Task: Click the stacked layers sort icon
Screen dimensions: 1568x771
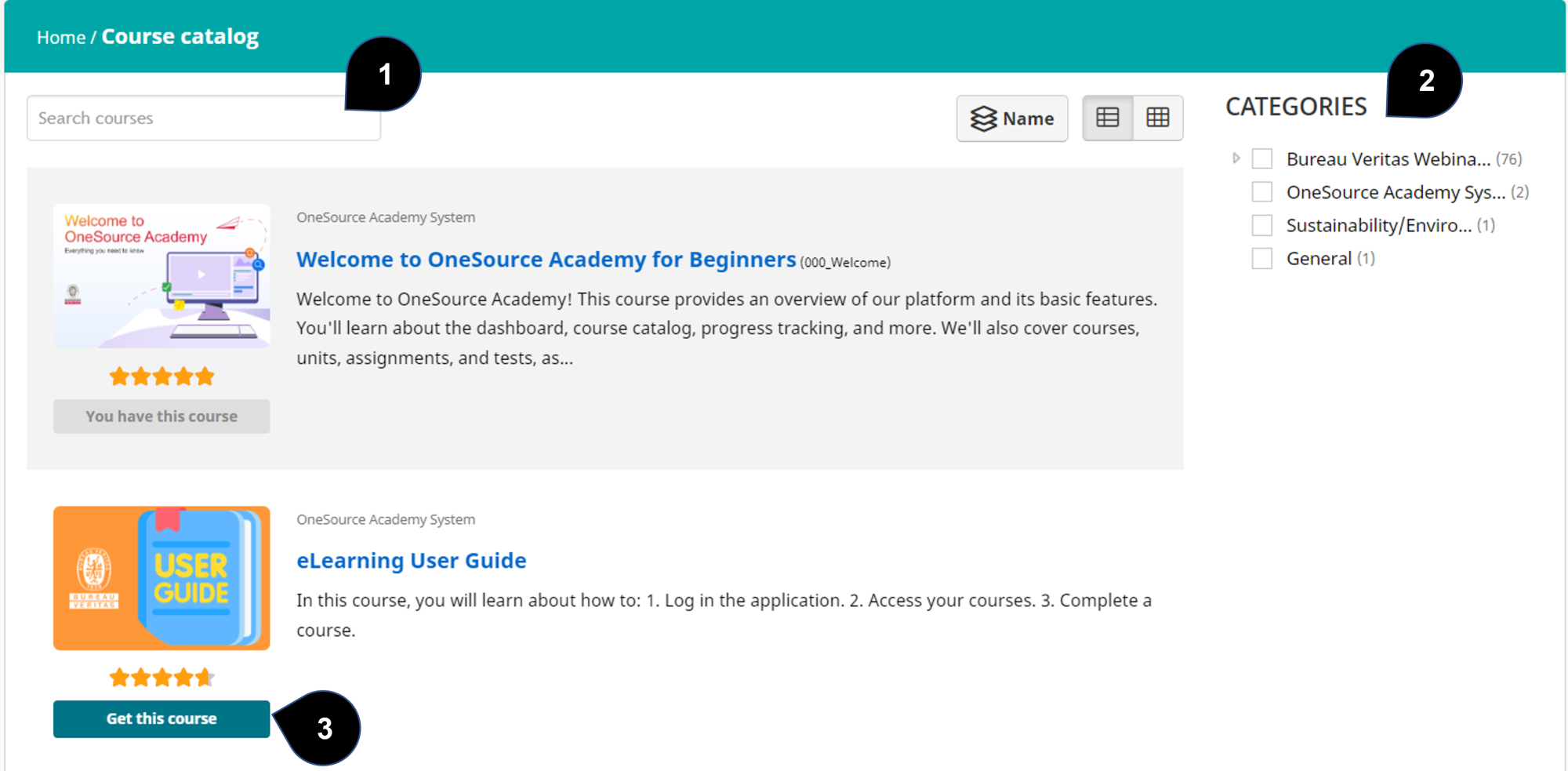Action: [x=983, y=118]
